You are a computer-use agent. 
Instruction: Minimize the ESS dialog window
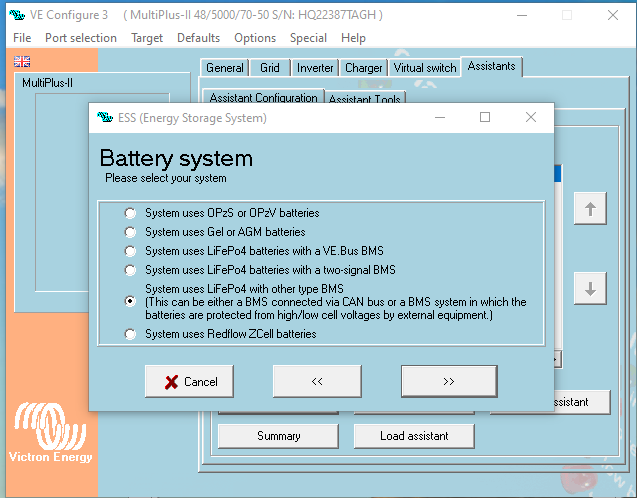440,117
